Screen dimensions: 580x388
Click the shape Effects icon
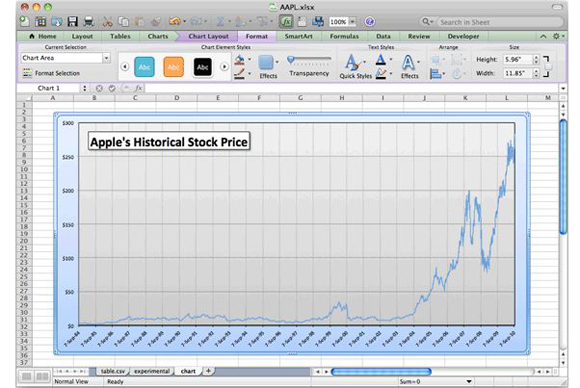click(268, 67)
